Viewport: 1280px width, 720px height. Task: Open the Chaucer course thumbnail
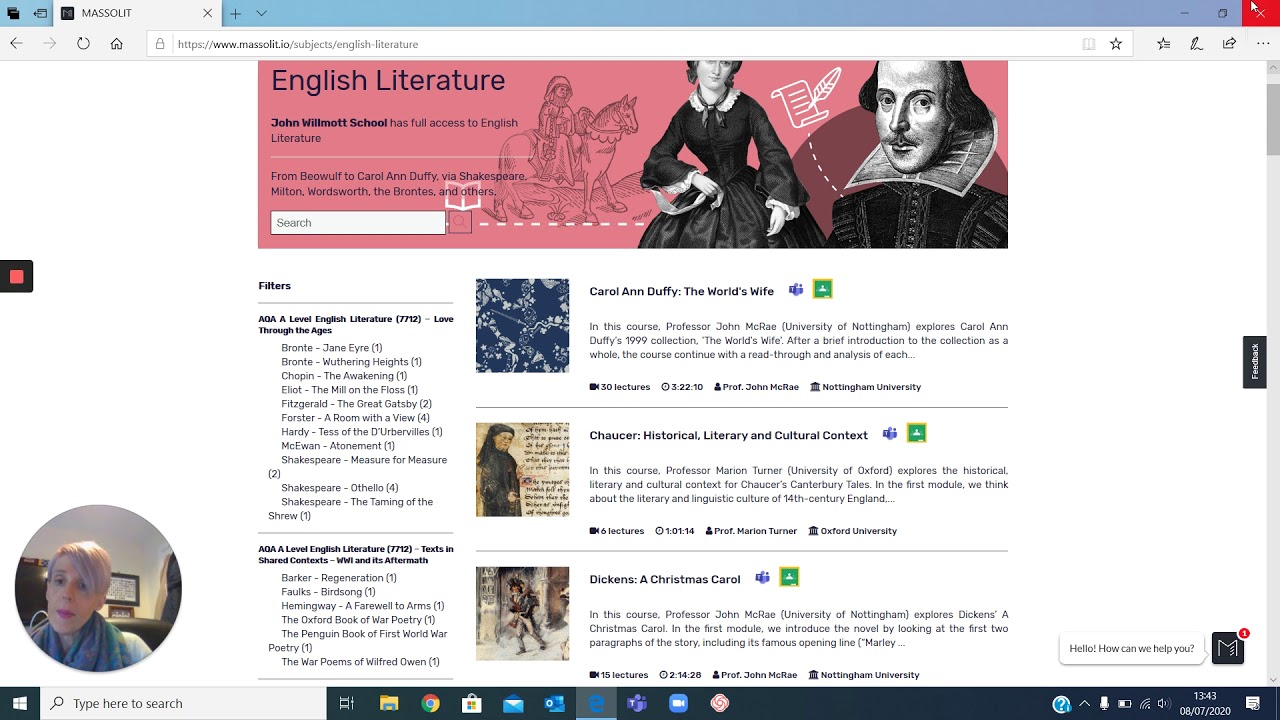click(522, 470)
